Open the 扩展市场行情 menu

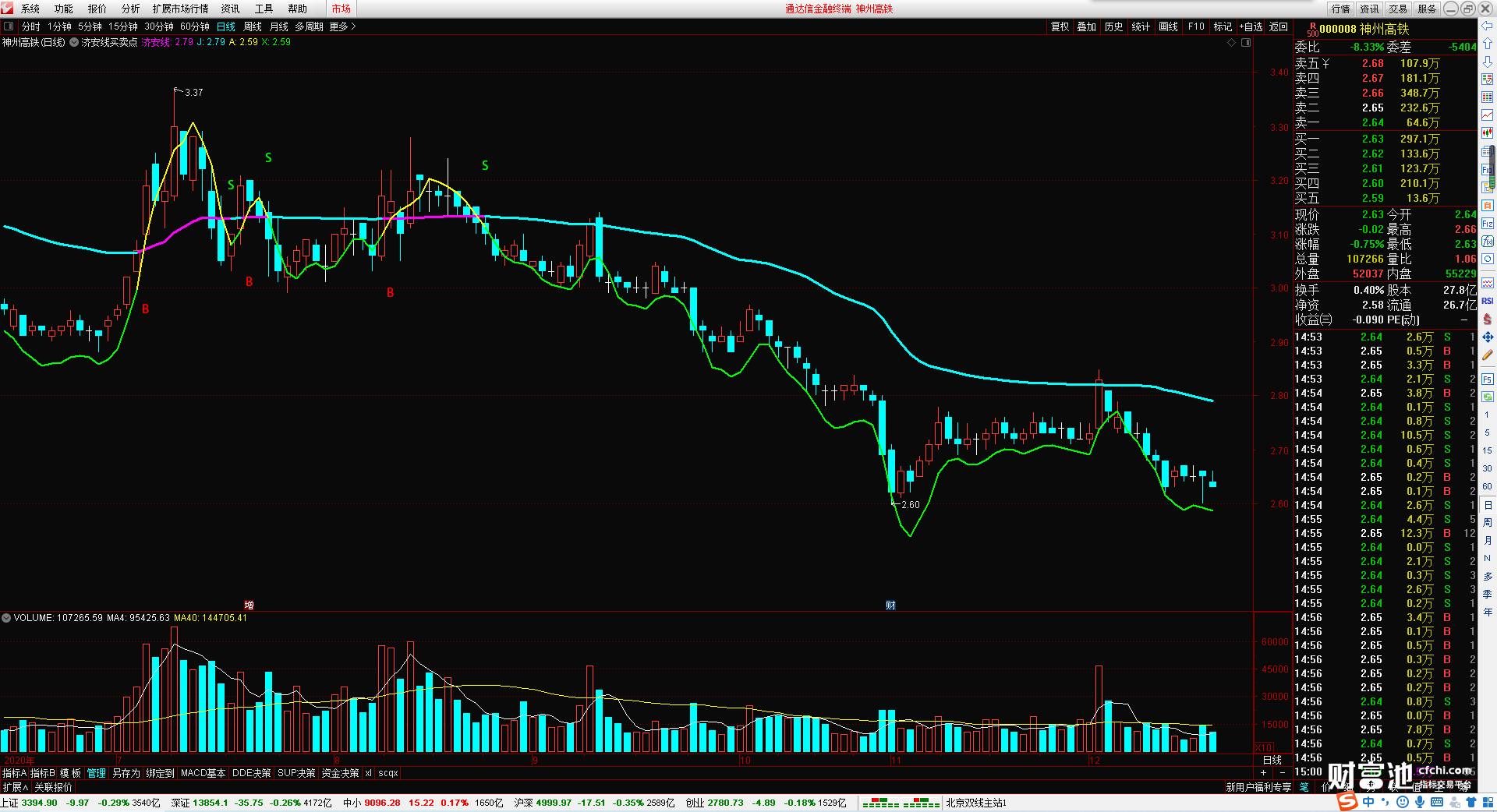[180, 9]
